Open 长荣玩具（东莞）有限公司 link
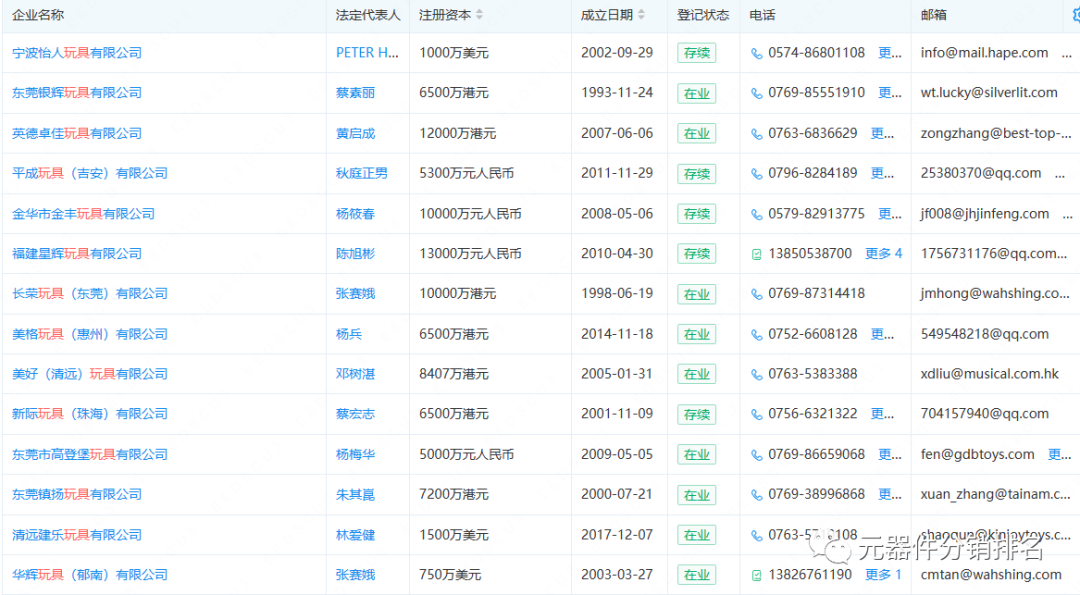This screenshot has height=595, width=1080. point(90,294)
